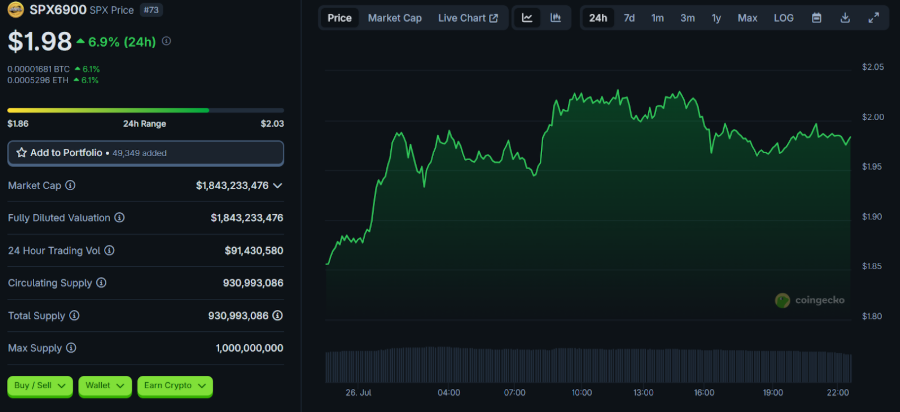This screenshot has height=412, width=900.
Task: Open the Wallet dropdown
Action: click(x=104, y=385)
